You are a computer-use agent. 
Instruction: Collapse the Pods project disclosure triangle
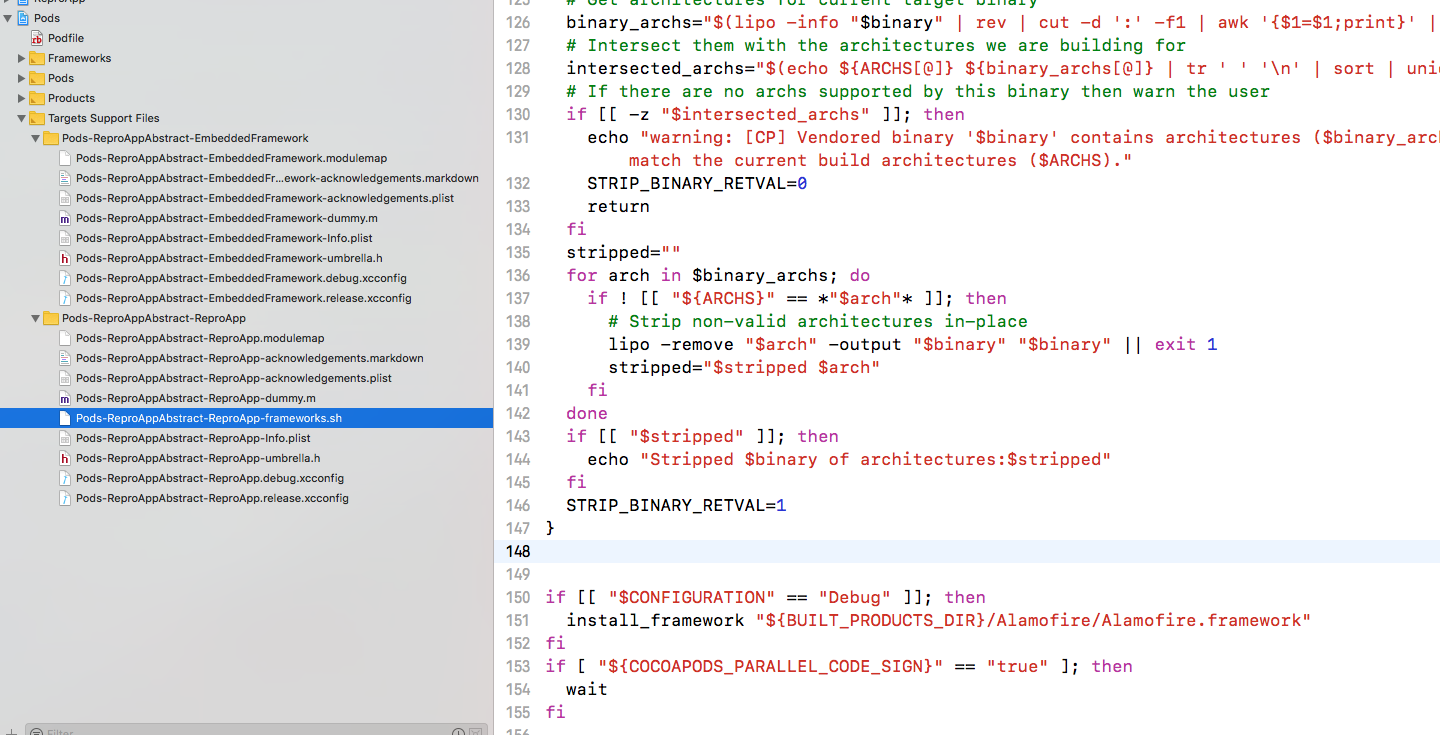8,18
